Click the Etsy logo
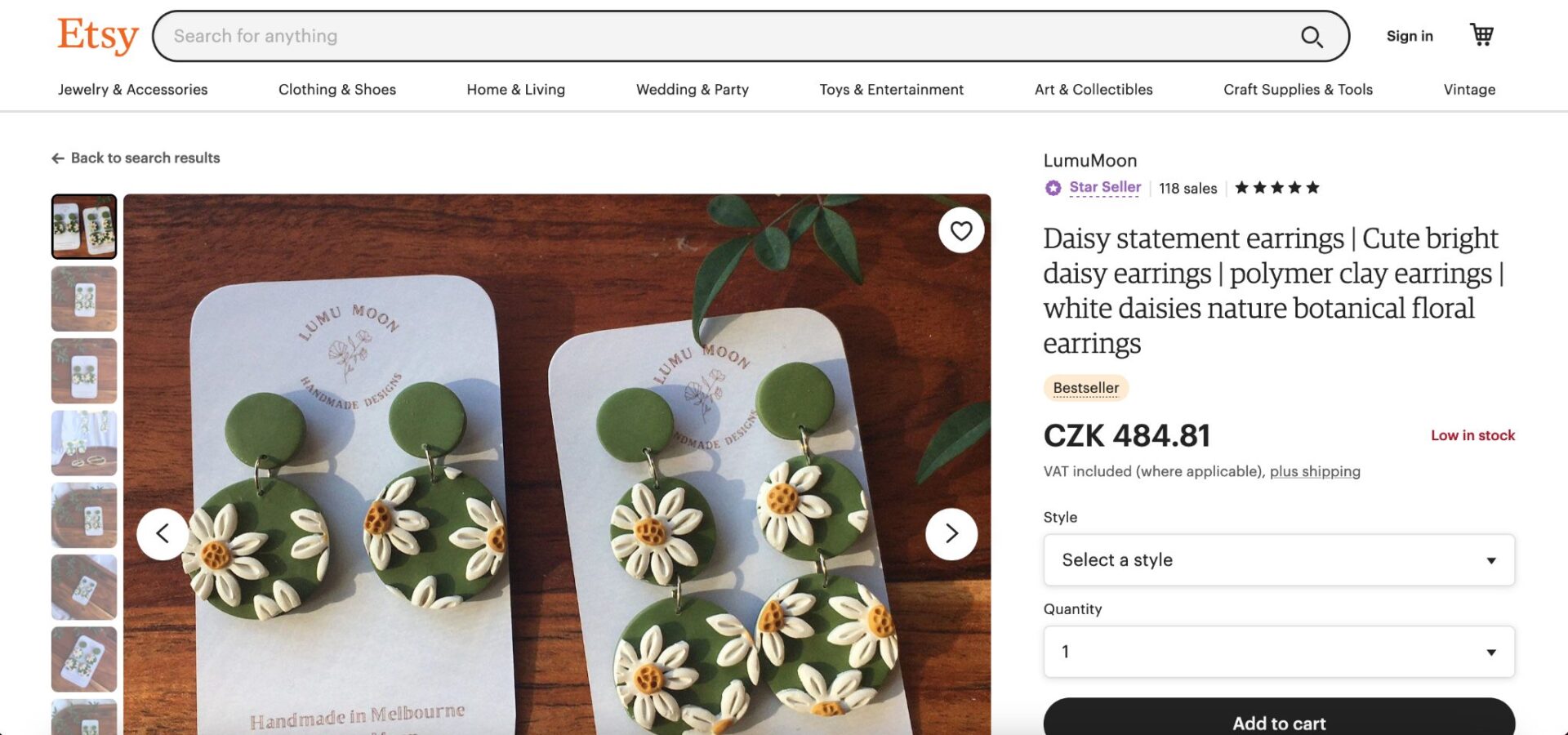Viewport: 1568px width, 735px height. tap(97, 34)
